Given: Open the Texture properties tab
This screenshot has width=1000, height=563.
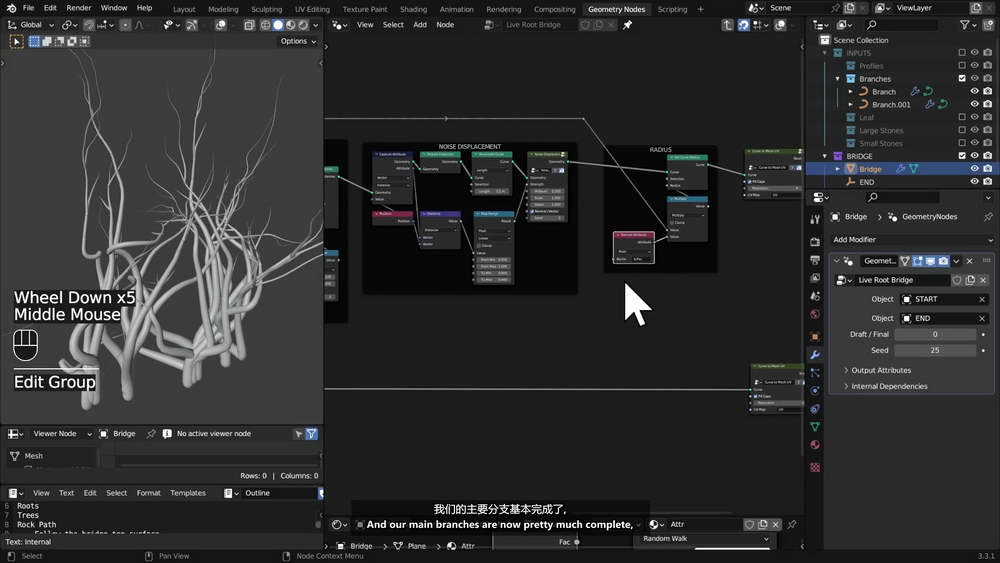Looking at the screenshot, I should click(814, 467).
